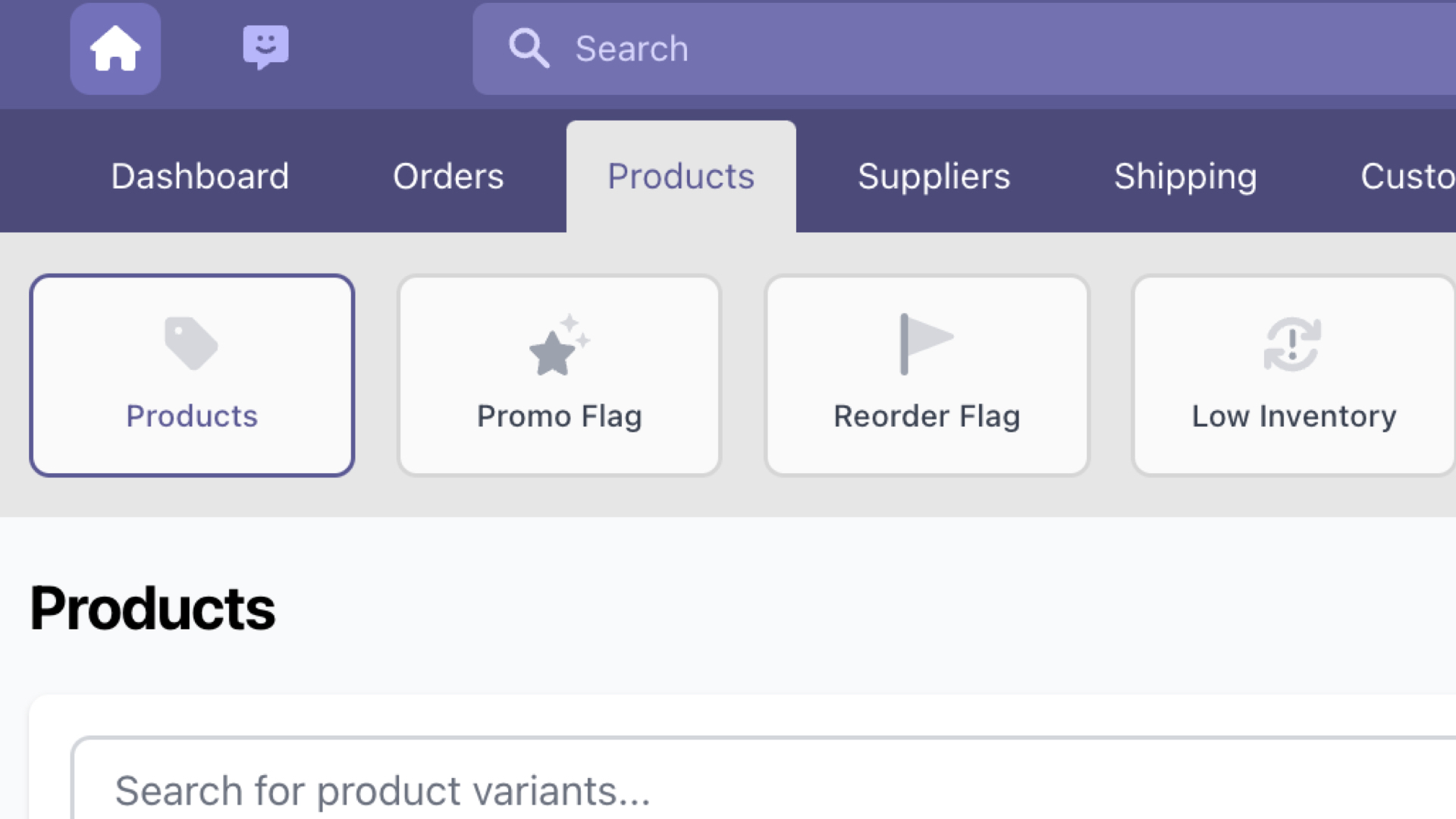
Task: Open the Shipping tab
Action: click(1185, 176)
